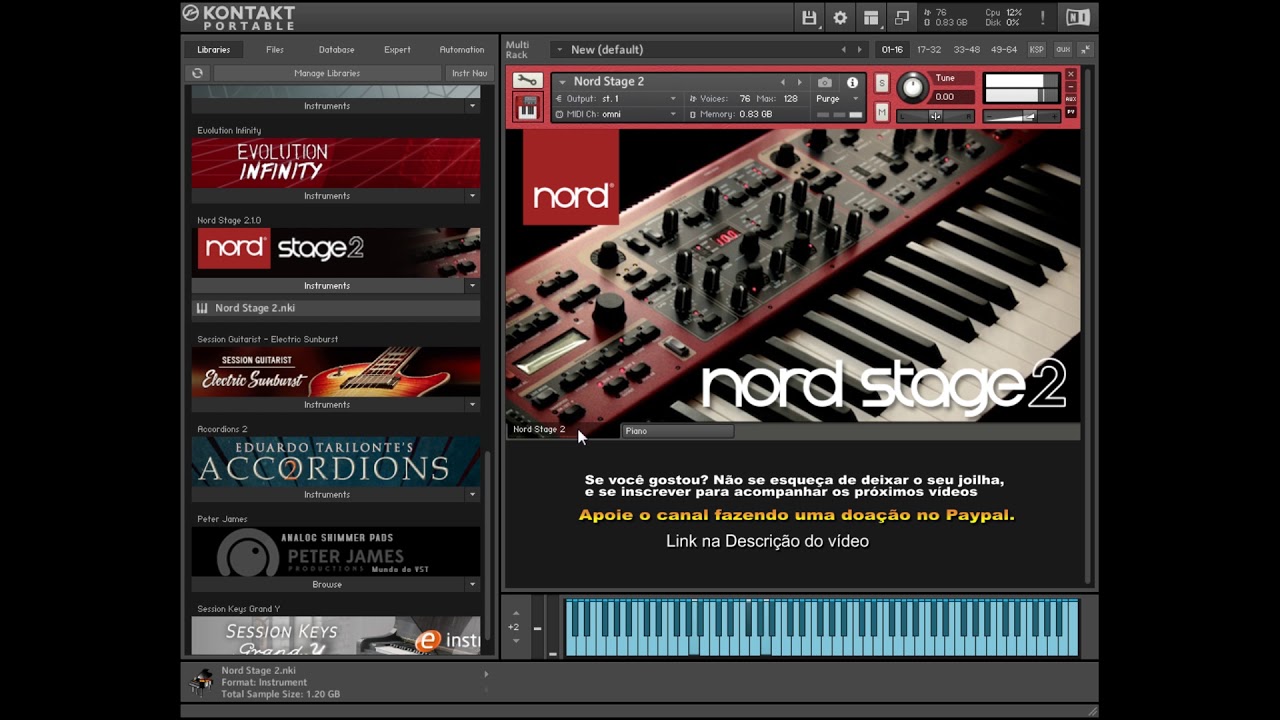This screenshot has width=1280, height=720.
Task: Select previous instrument with left arrow
Action: click(783, 82)
